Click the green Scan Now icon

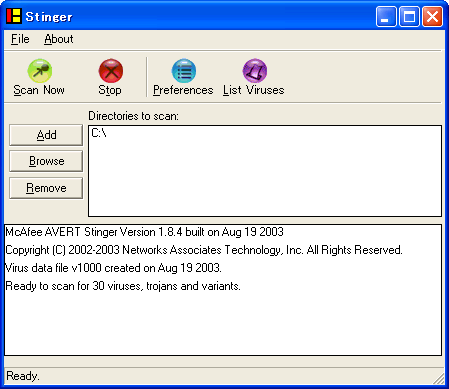(x=40, y=70)
